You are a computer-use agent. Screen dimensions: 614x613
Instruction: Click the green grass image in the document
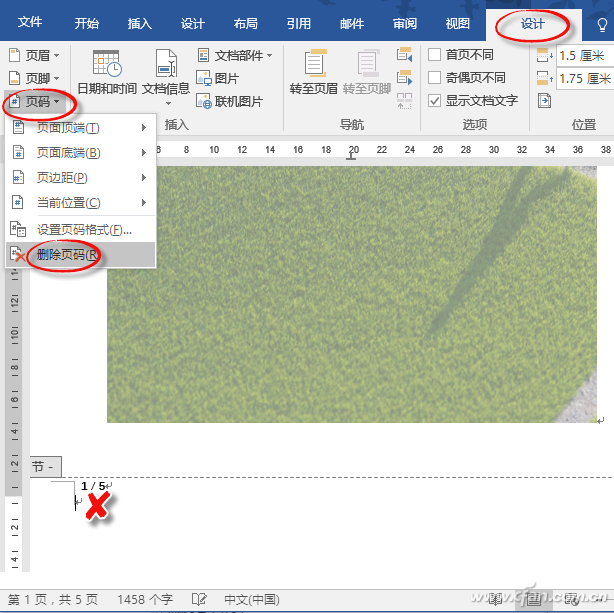[352, 294]
